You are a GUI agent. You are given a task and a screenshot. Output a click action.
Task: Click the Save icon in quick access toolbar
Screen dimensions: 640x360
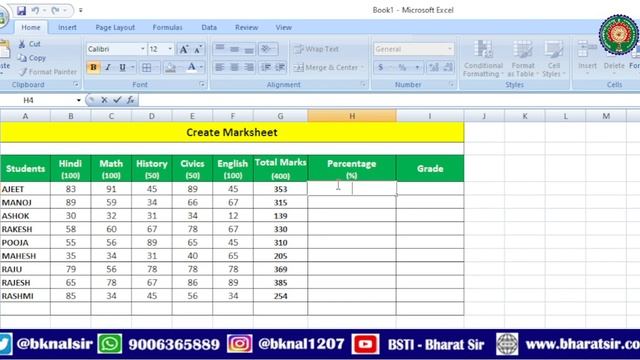[x=21, y=10]
